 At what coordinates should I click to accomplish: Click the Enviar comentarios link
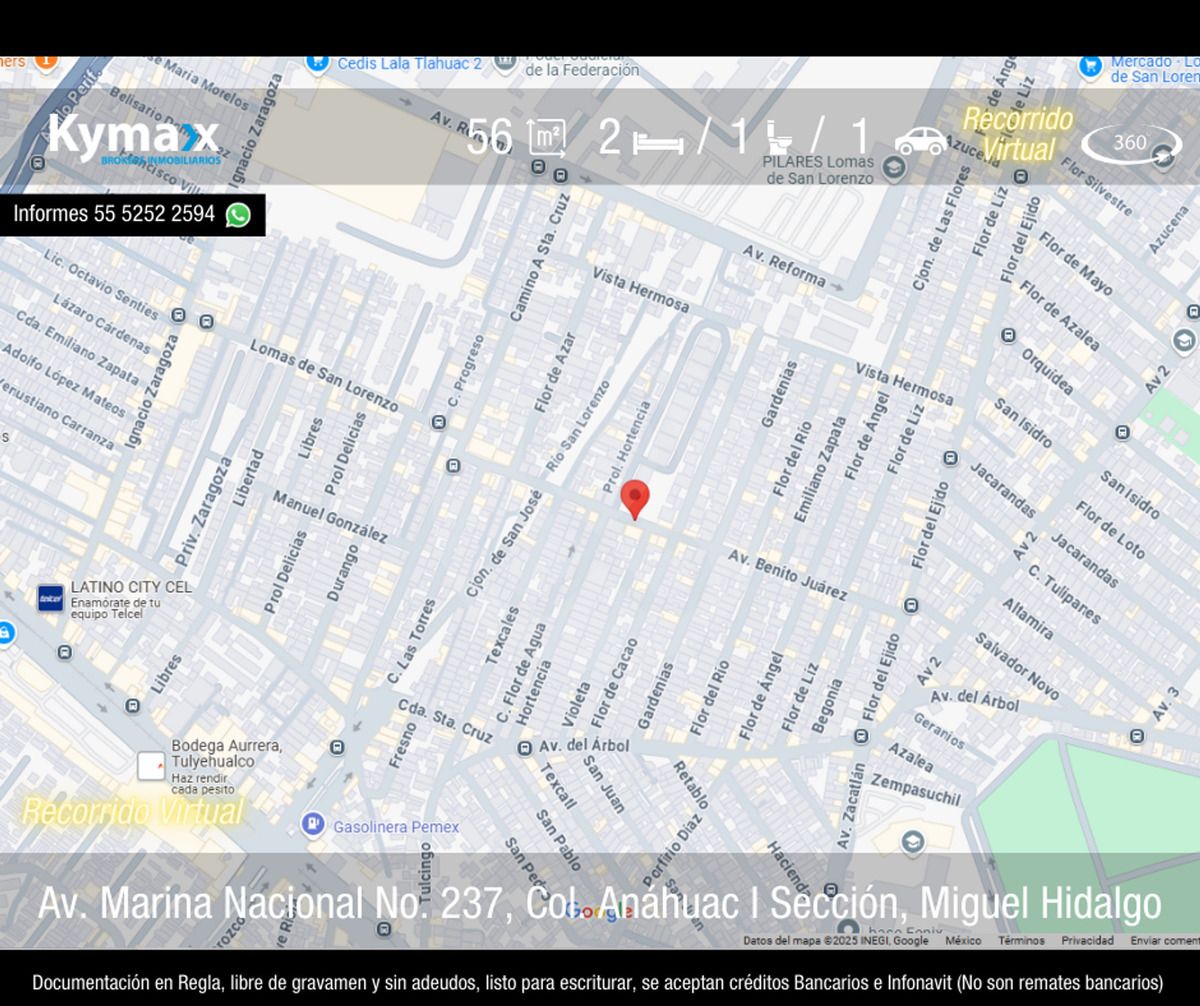pos(1165,941)
